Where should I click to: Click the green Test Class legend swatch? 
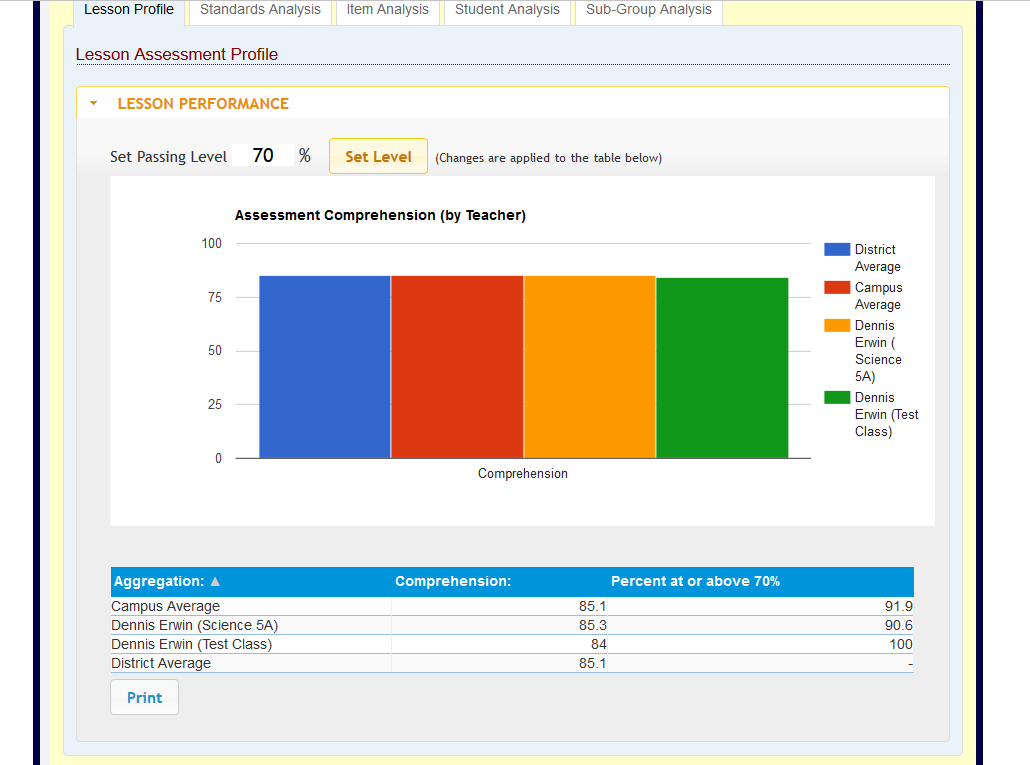click(836, 397)
